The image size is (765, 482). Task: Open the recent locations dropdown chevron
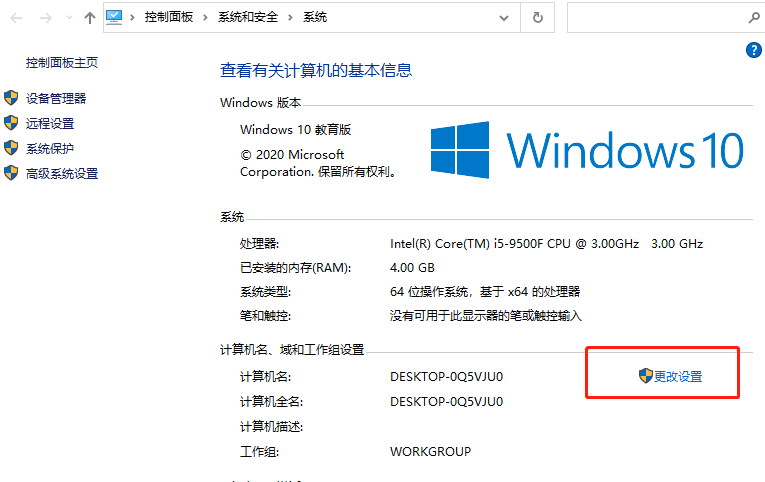[69, 18]
